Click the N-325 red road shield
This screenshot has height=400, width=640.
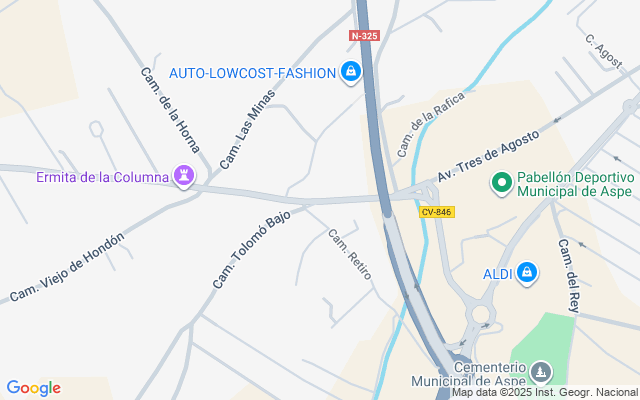coord(364,36)
